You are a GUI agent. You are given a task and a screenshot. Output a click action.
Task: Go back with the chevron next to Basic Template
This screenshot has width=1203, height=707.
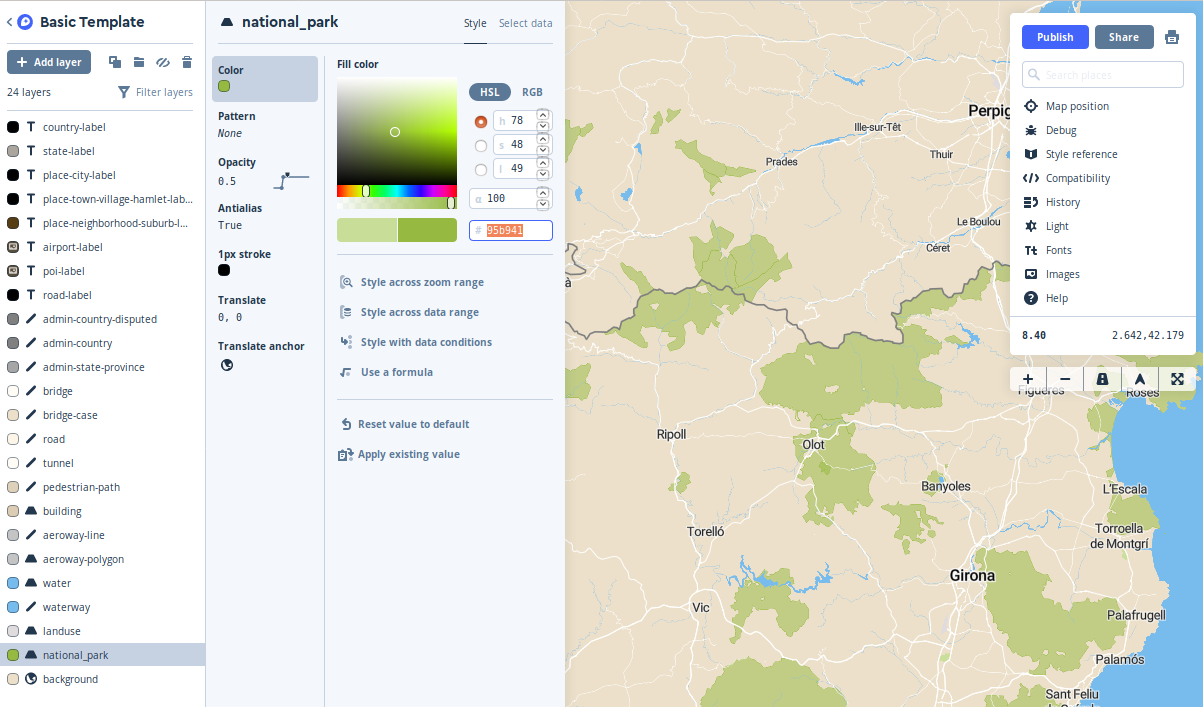pos(10,22)
